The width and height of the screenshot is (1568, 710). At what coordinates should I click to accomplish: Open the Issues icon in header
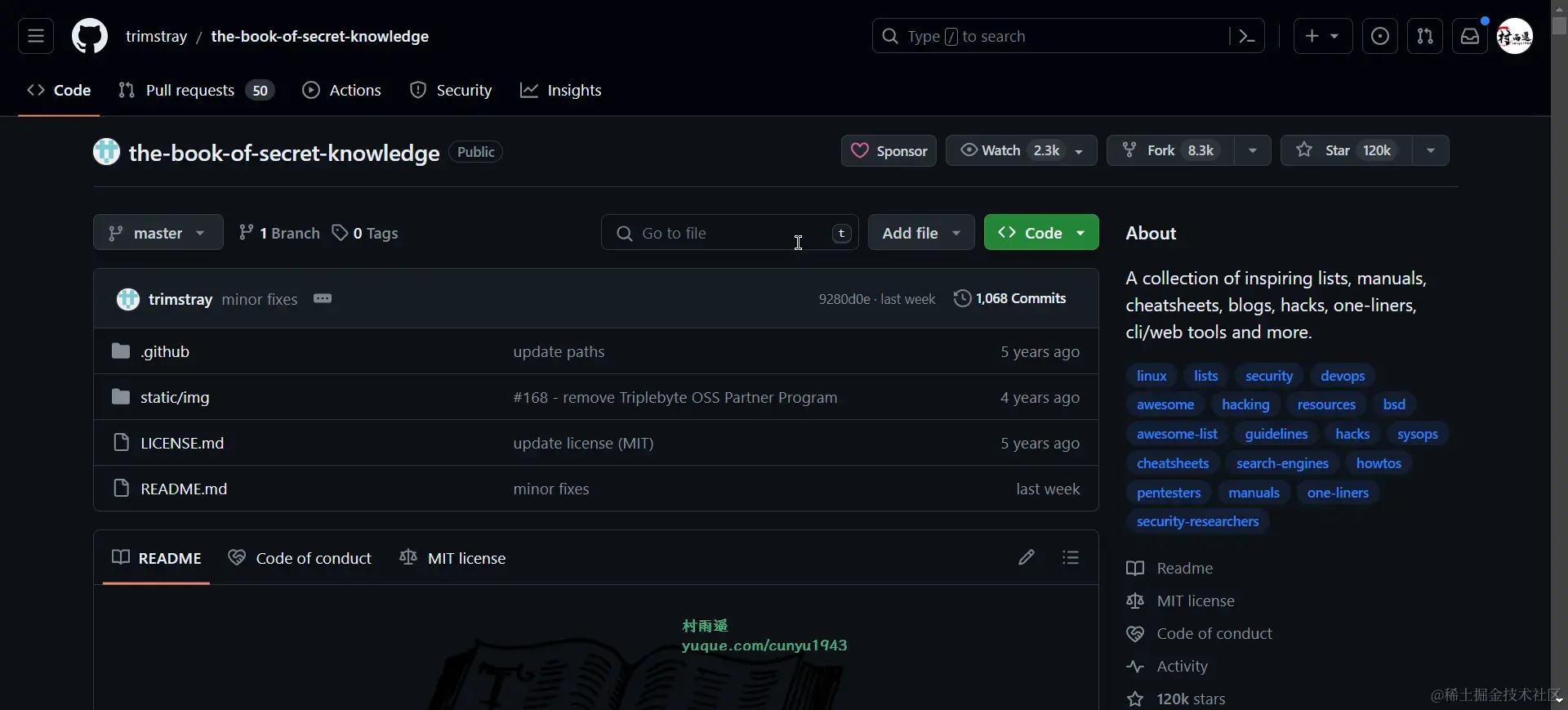1380,36
